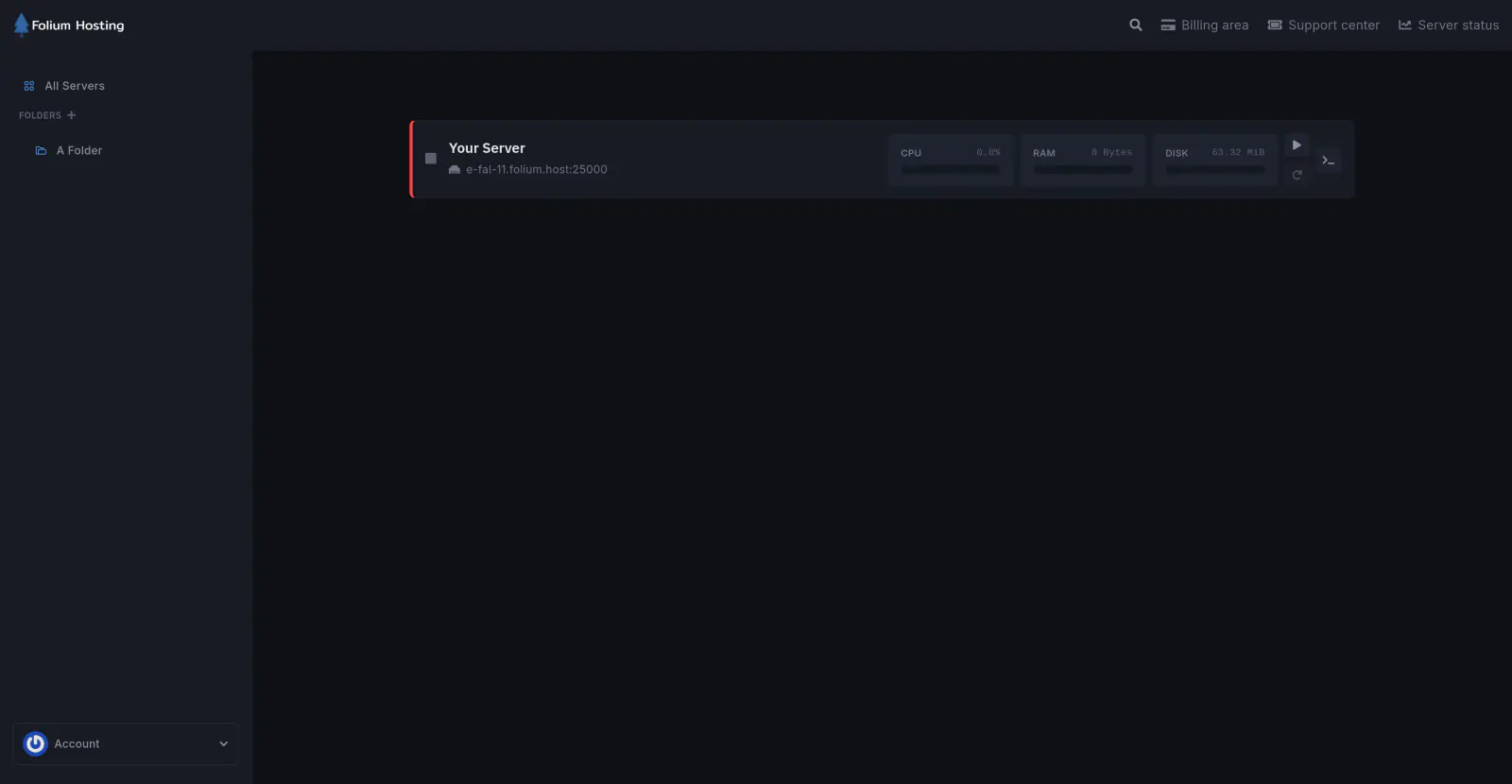
Task: Restart the server using the reload icon
Action: click(1297, 175)
